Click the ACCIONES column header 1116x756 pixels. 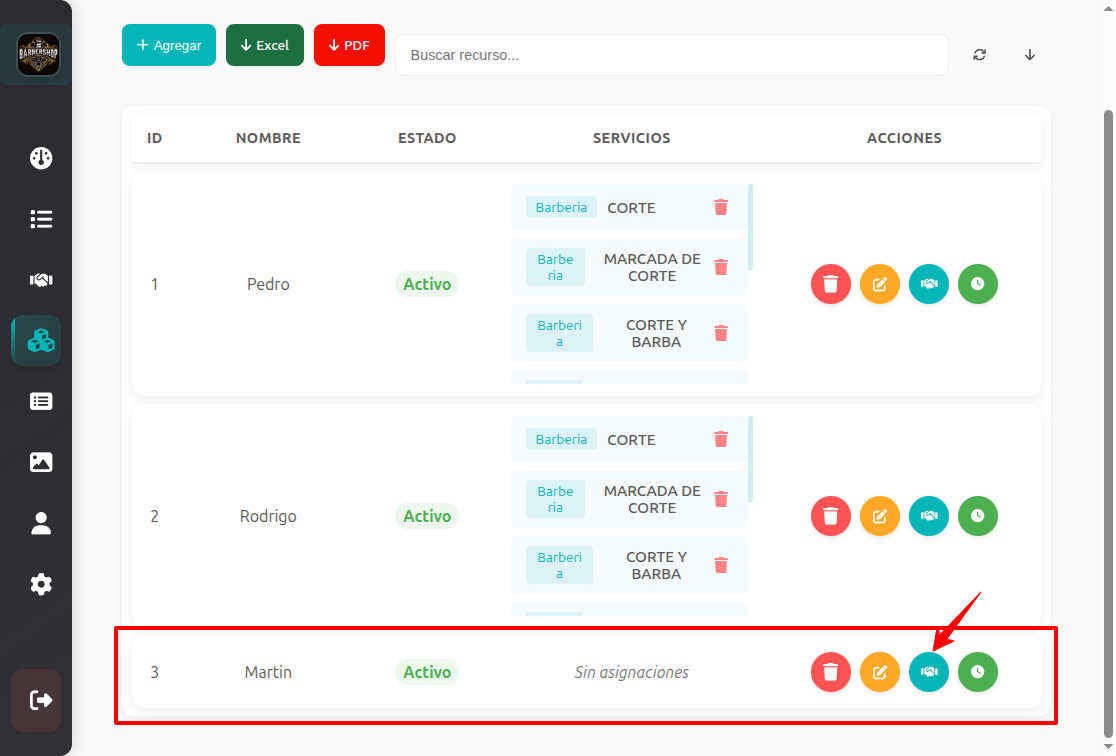coord(904,138)
